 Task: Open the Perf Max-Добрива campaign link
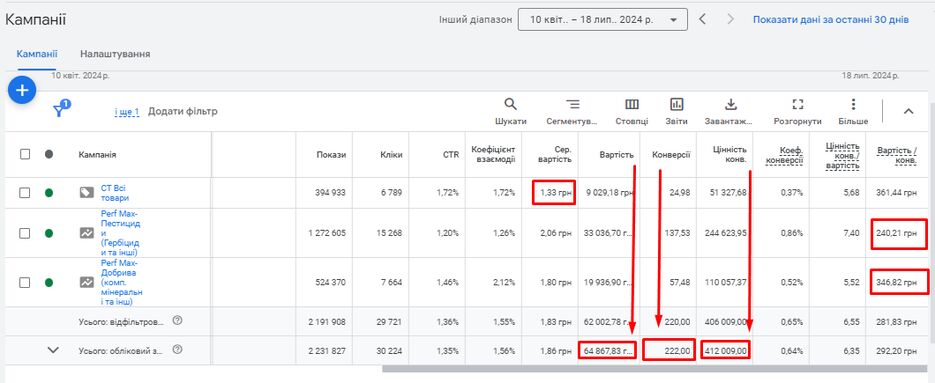[122, 282]
